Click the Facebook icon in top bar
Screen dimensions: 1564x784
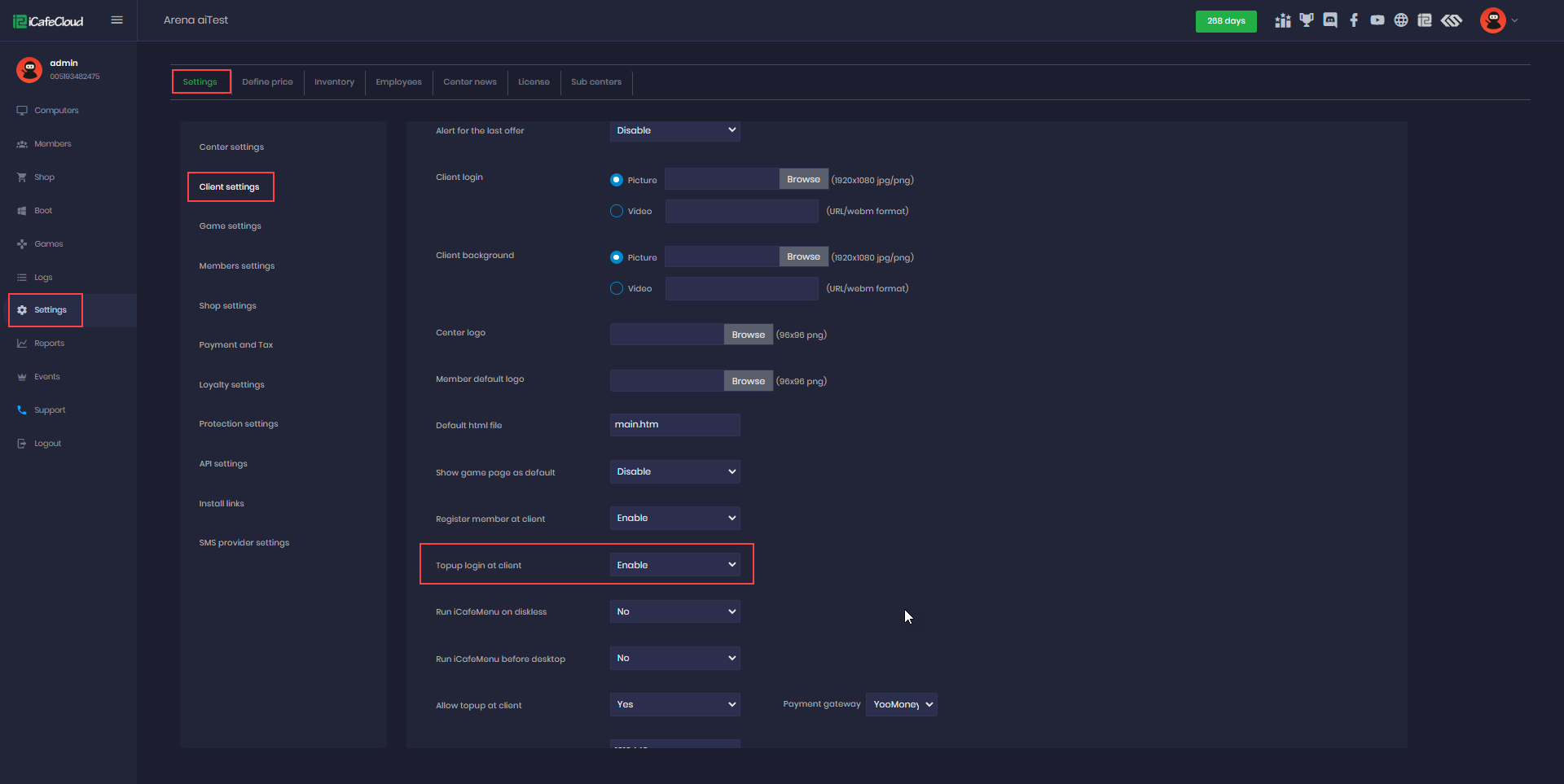coord(1354,20)
